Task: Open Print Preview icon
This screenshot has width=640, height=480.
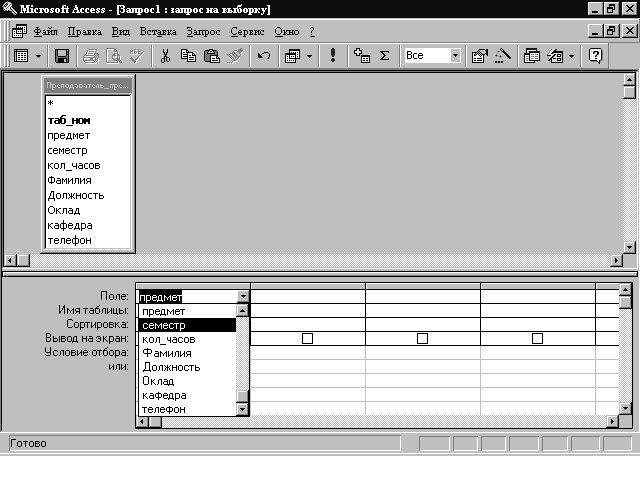Action: pos(114,56)
